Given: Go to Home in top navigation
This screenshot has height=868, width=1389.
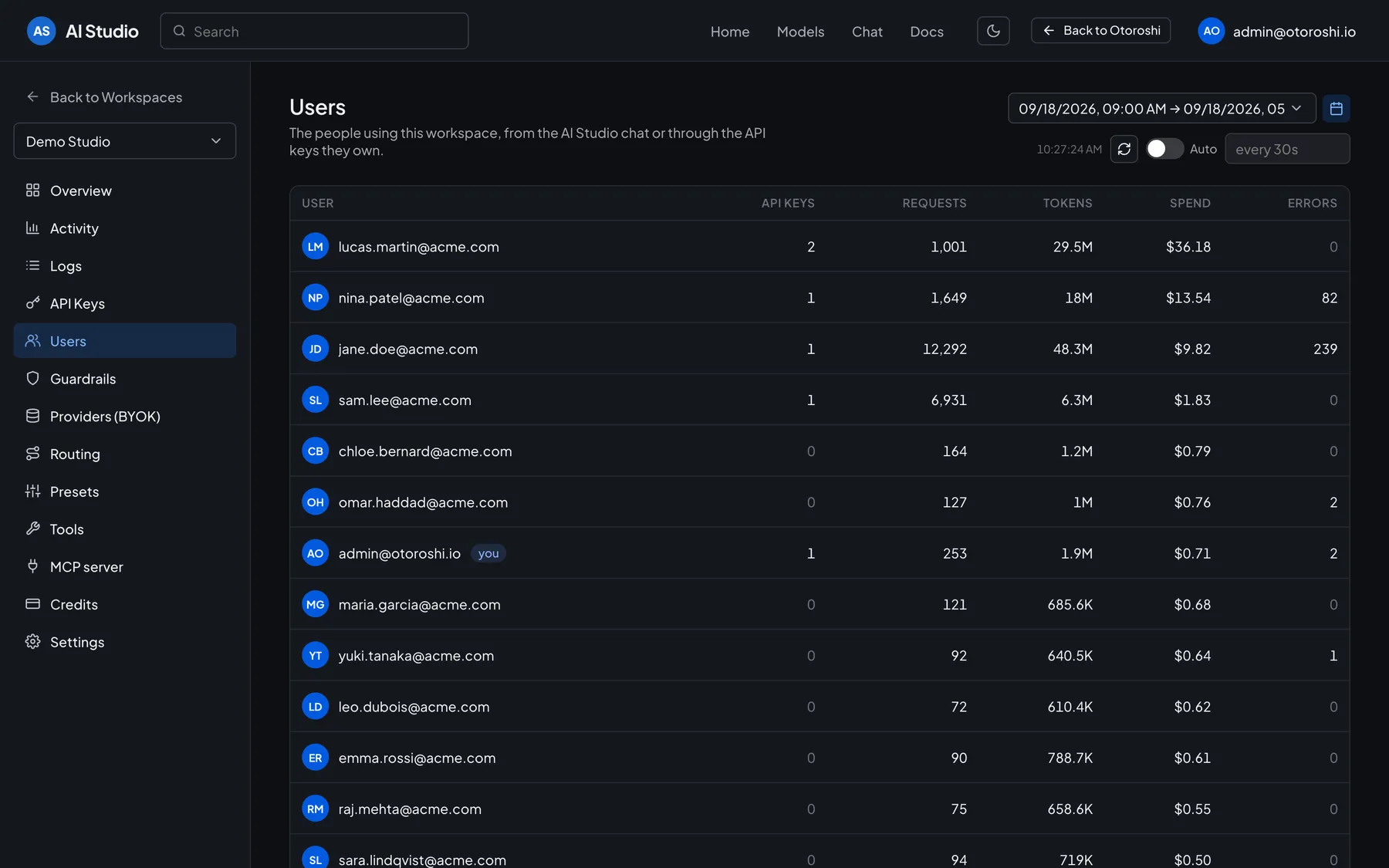Looking at the screenshot, I should pos(730,32).
